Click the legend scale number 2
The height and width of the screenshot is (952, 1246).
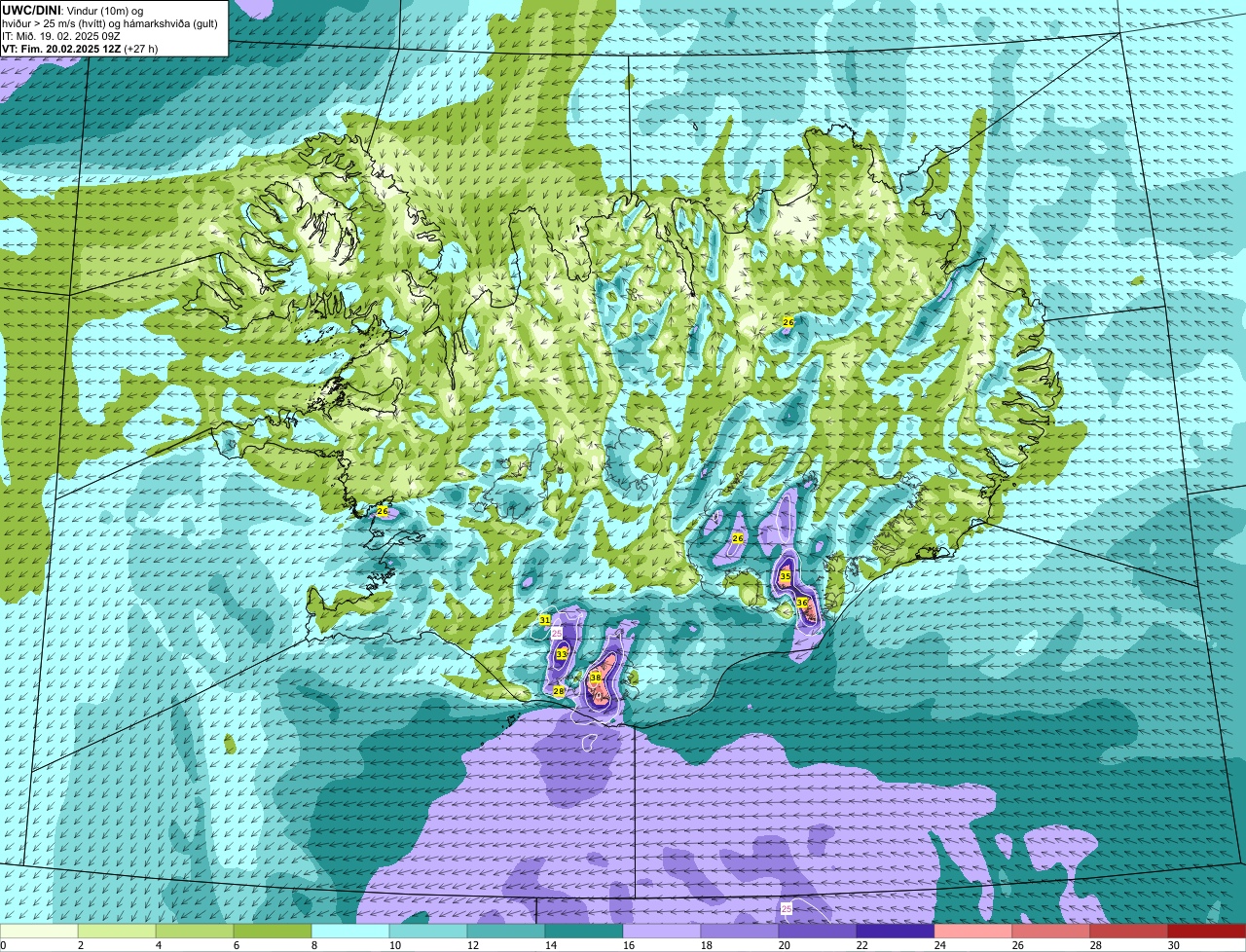point(80,945)
